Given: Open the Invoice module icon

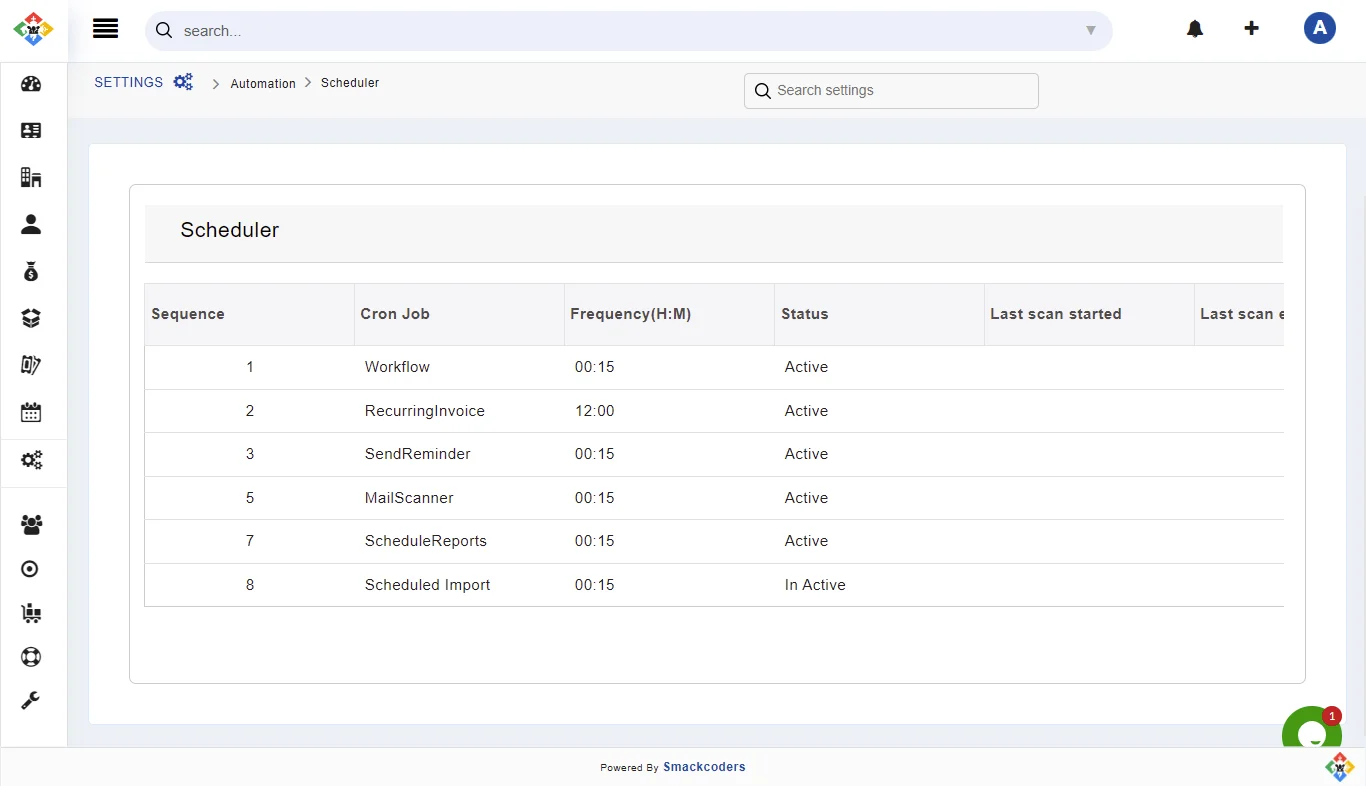Looking at the screenshot, I should coord(30,365).
